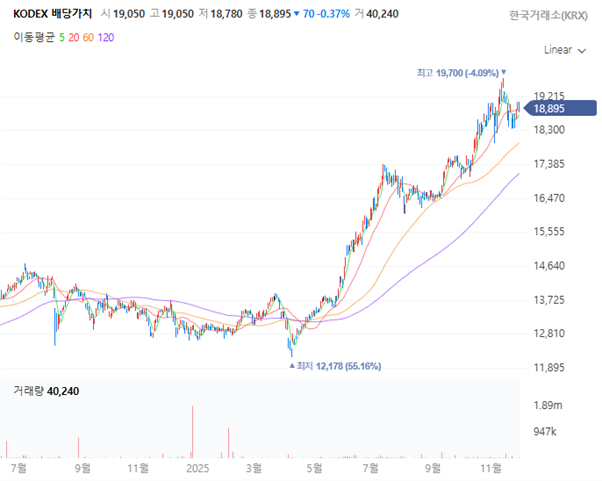Click the opening price 시 19,050
602x481 pixels.
pyautogui.click(x=123, y=14)
